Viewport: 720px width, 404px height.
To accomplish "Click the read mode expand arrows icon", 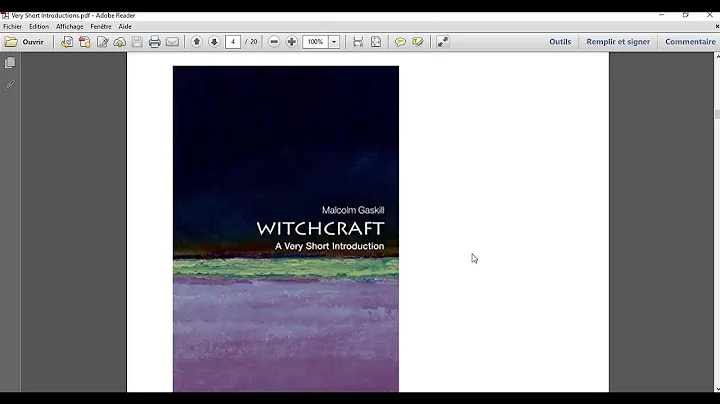I will pos(443,42).
